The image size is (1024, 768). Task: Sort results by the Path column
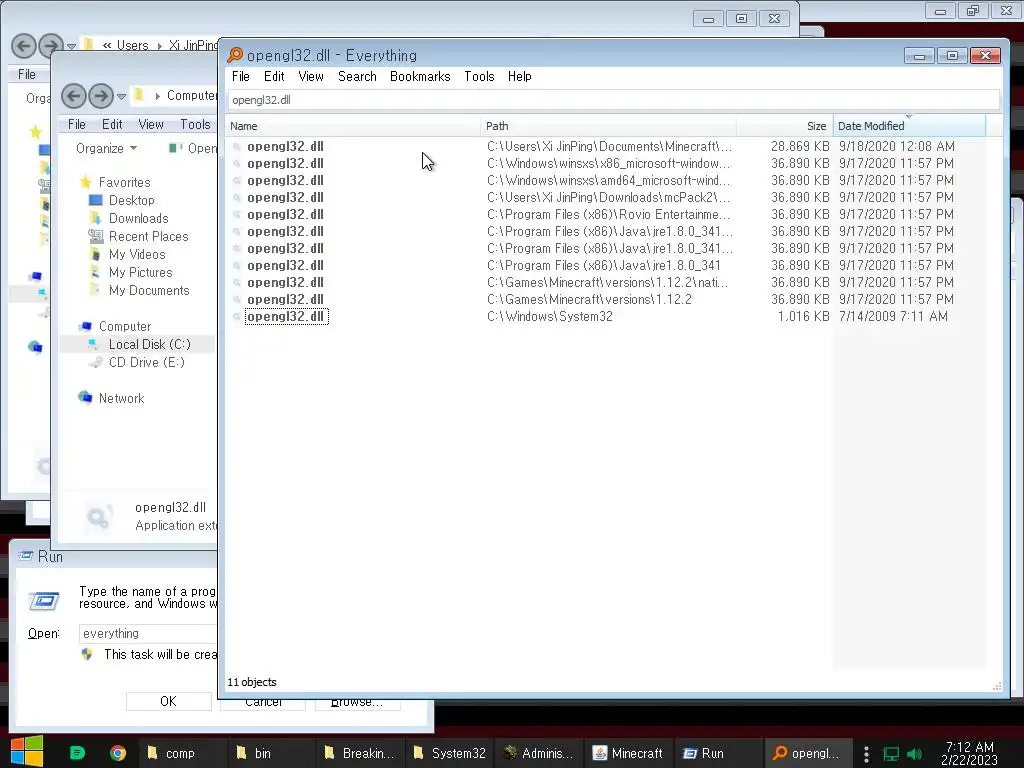tap(609, 126)
